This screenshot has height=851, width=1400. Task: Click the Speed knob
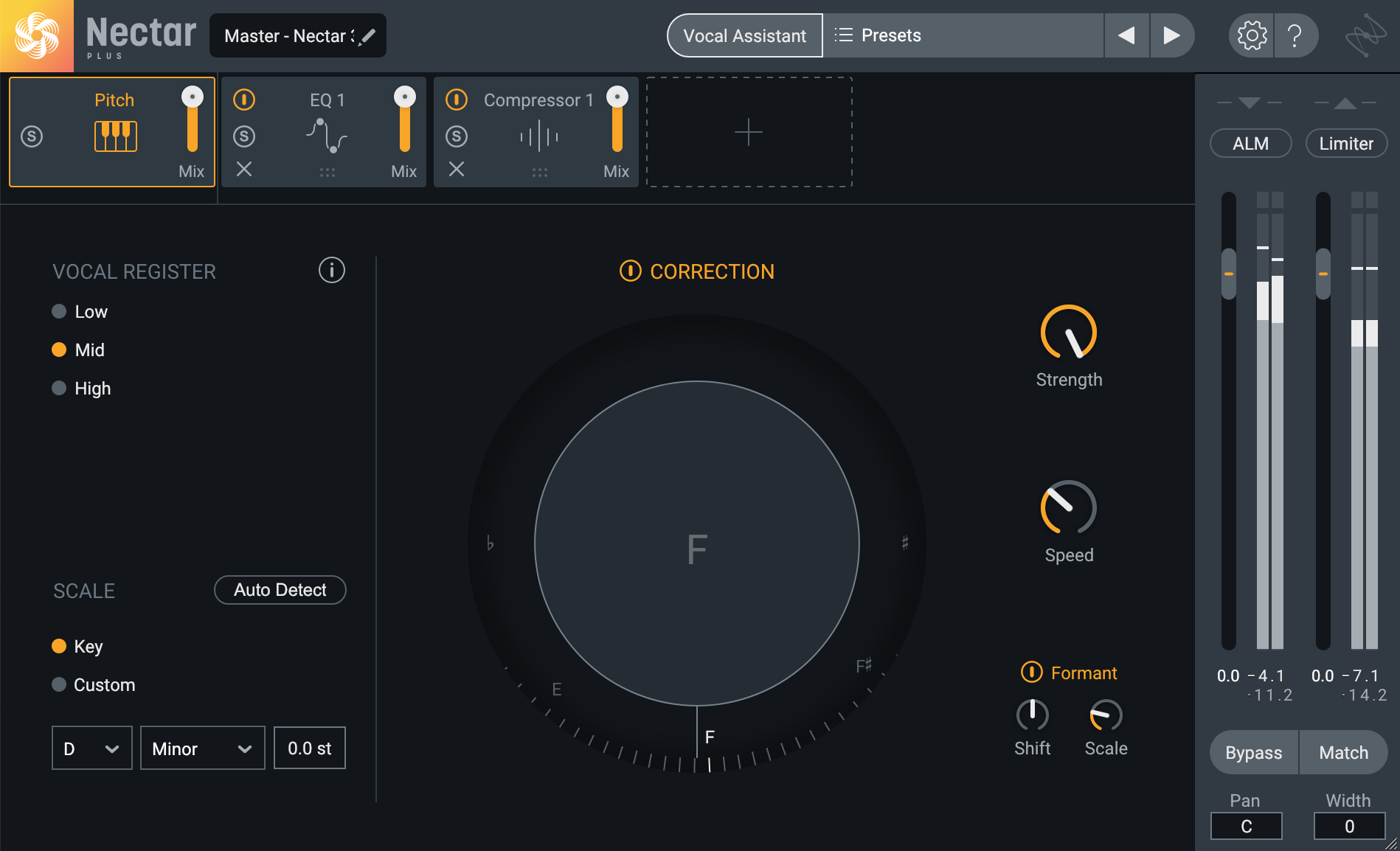point(1069,508)
